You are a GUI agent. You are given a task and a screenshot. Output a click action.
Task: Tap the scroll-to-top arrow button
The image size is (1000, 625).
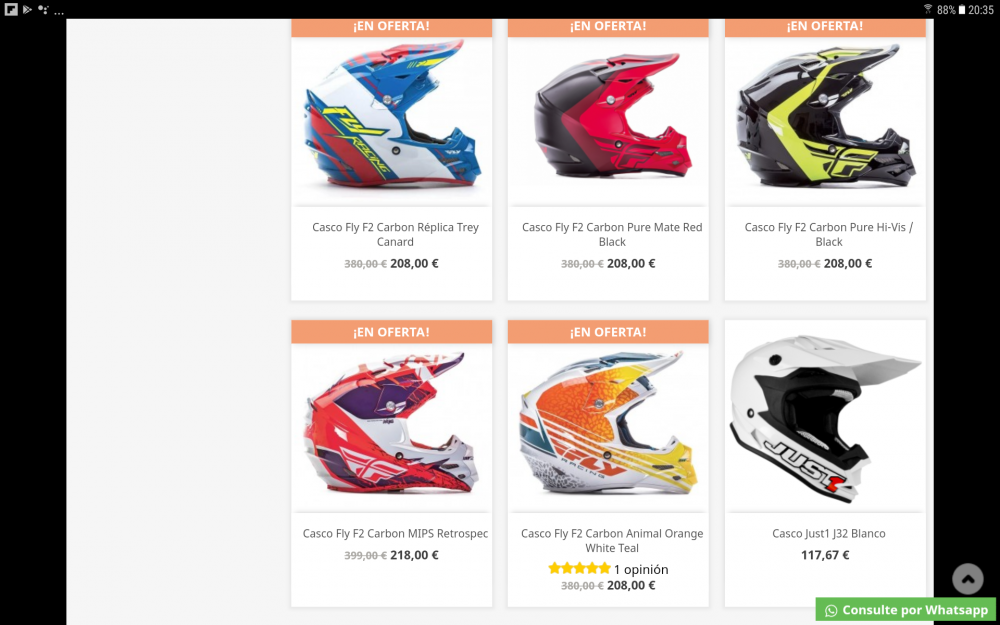[x=967, y=579]
